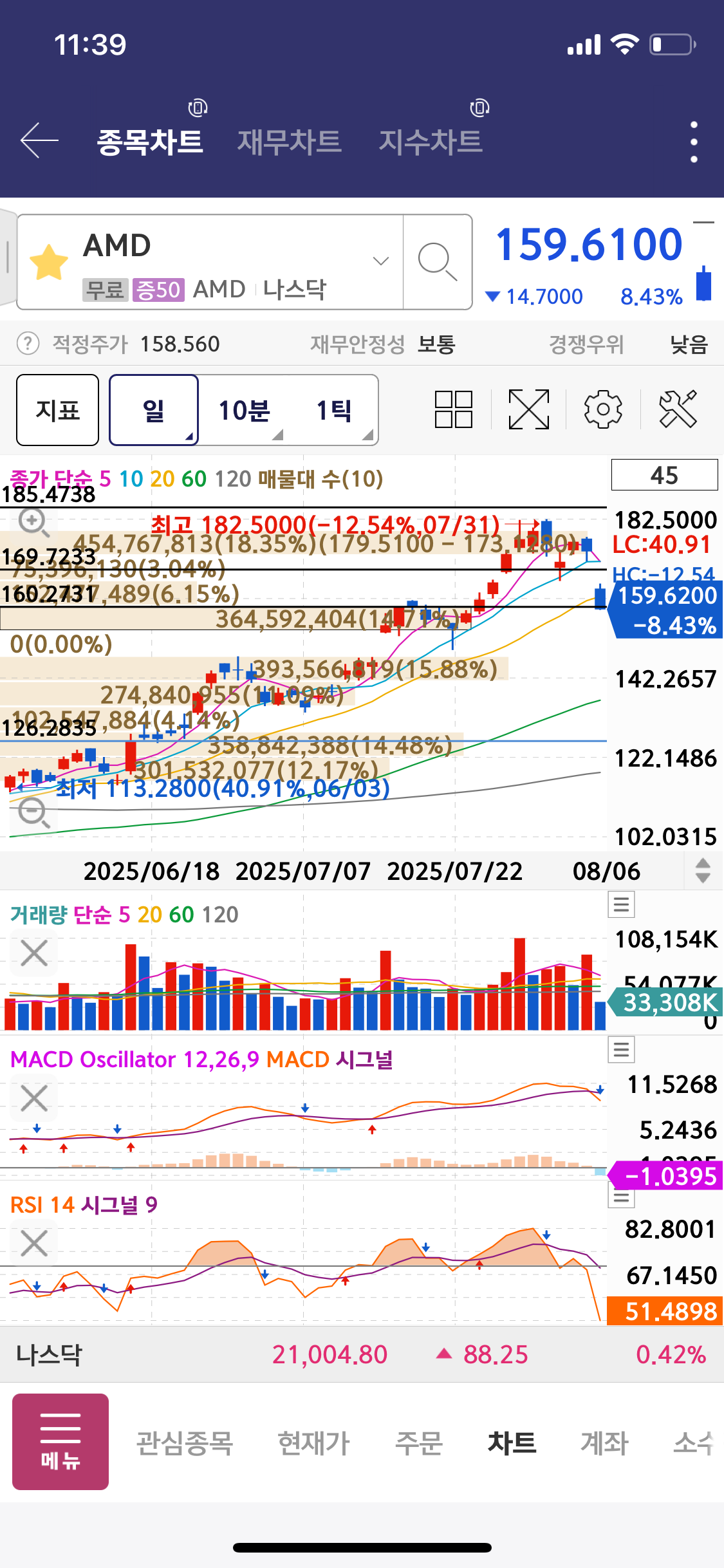Open the drawing tools wrench icon

678,409
